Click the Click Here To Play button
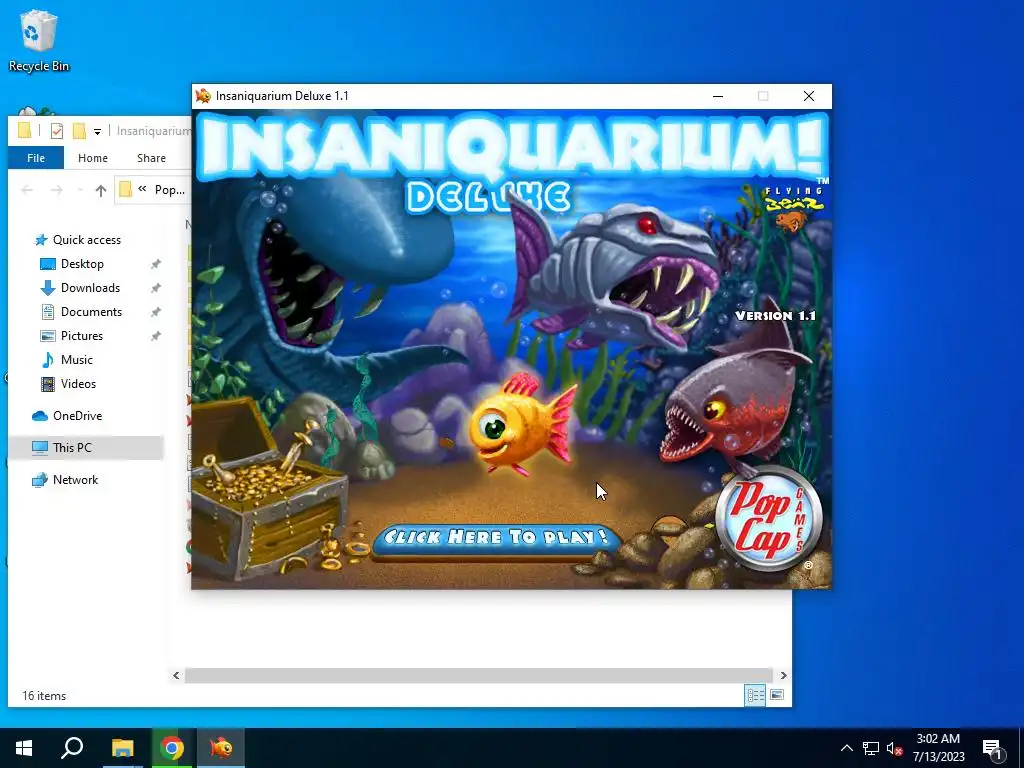This screenshot has height=768, width=1024. pyautogui.click(x=496, y=538)
